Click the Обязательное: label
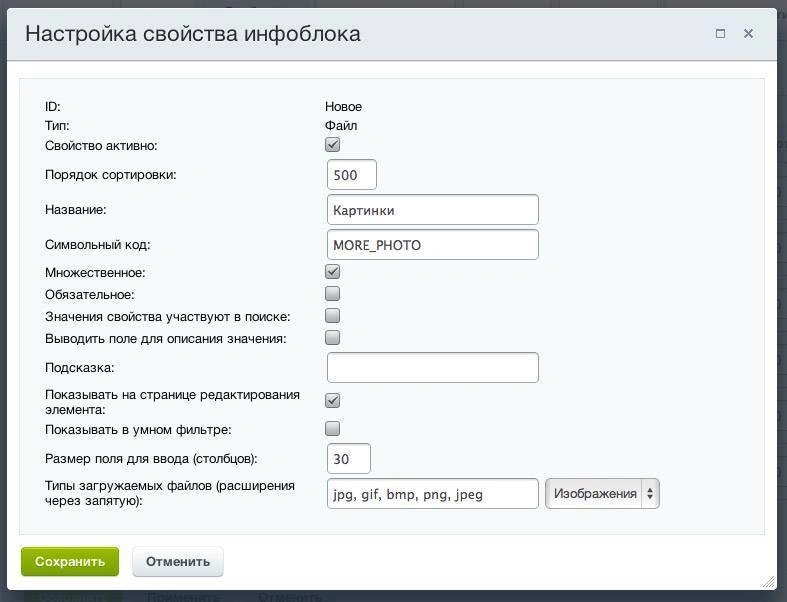 pyautogui.click(x=90, y=295)
